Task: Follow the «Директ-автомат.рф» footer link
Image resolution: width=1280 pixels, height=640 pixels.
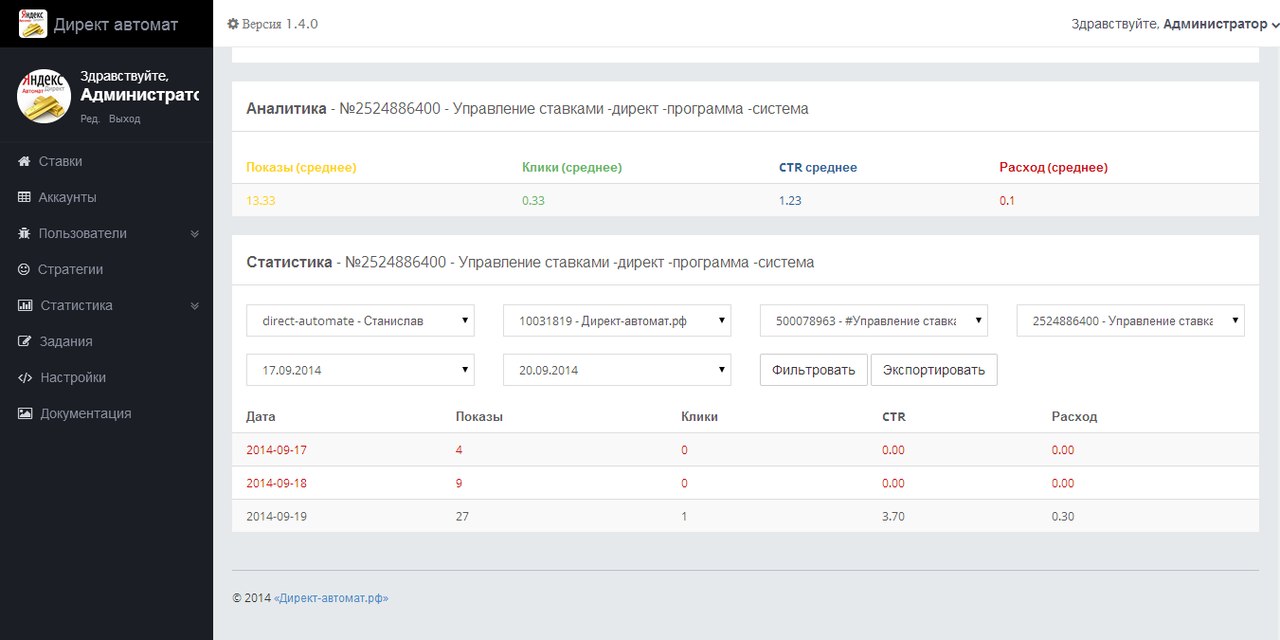Action: [331, 598]
